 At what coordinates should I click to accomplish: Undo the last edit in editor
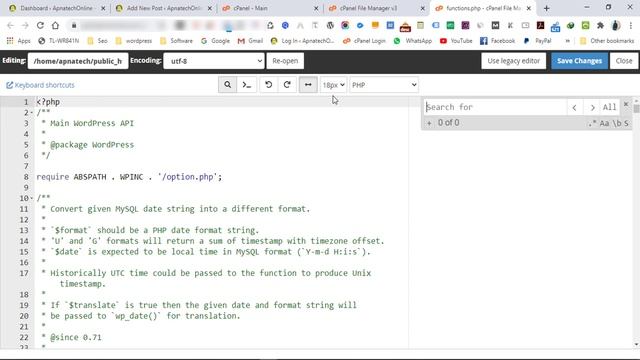pyautogui.click(x=269, y=85)
